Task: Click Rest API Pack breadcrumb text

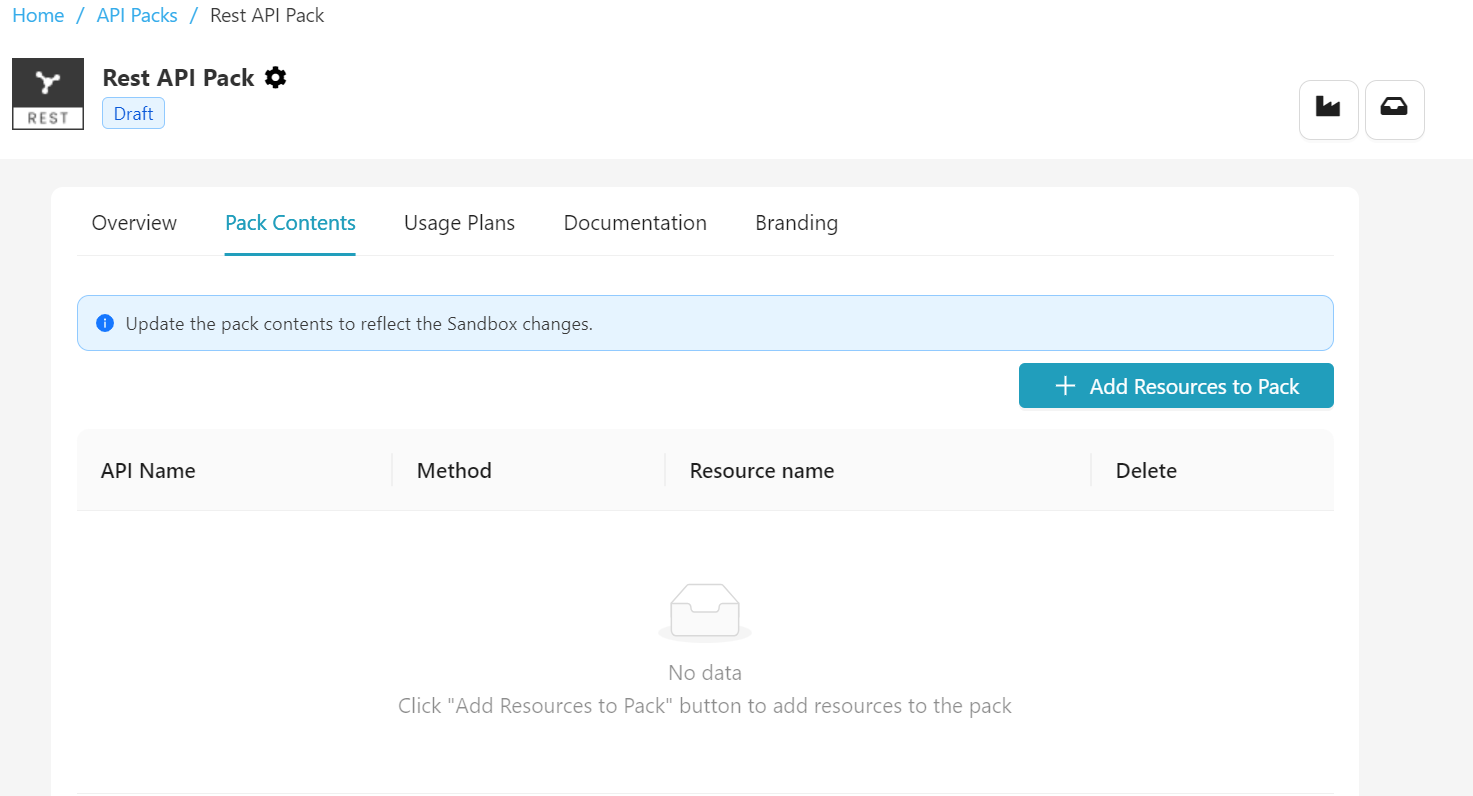Action: pos(267,16)
